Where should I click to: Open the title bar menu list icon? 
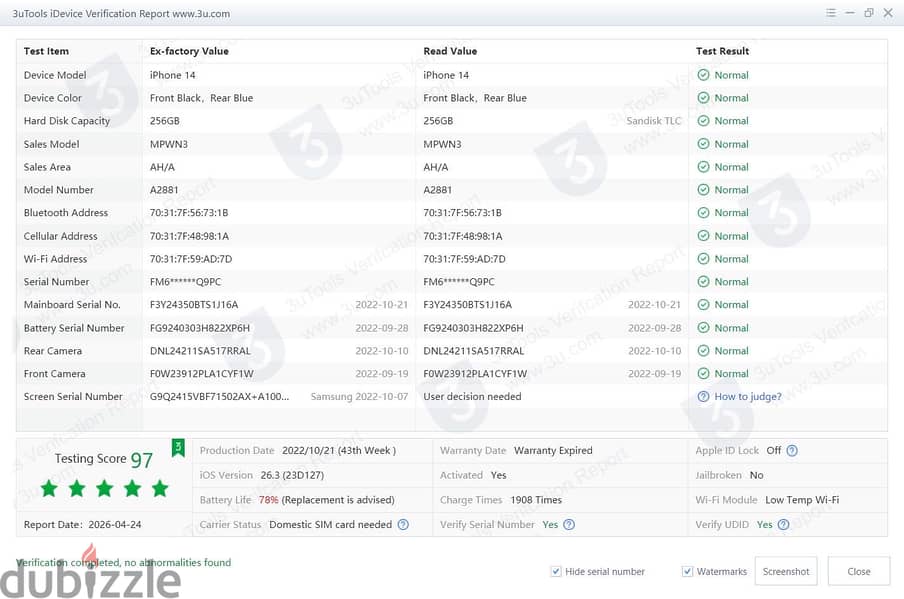coord(830,13)
